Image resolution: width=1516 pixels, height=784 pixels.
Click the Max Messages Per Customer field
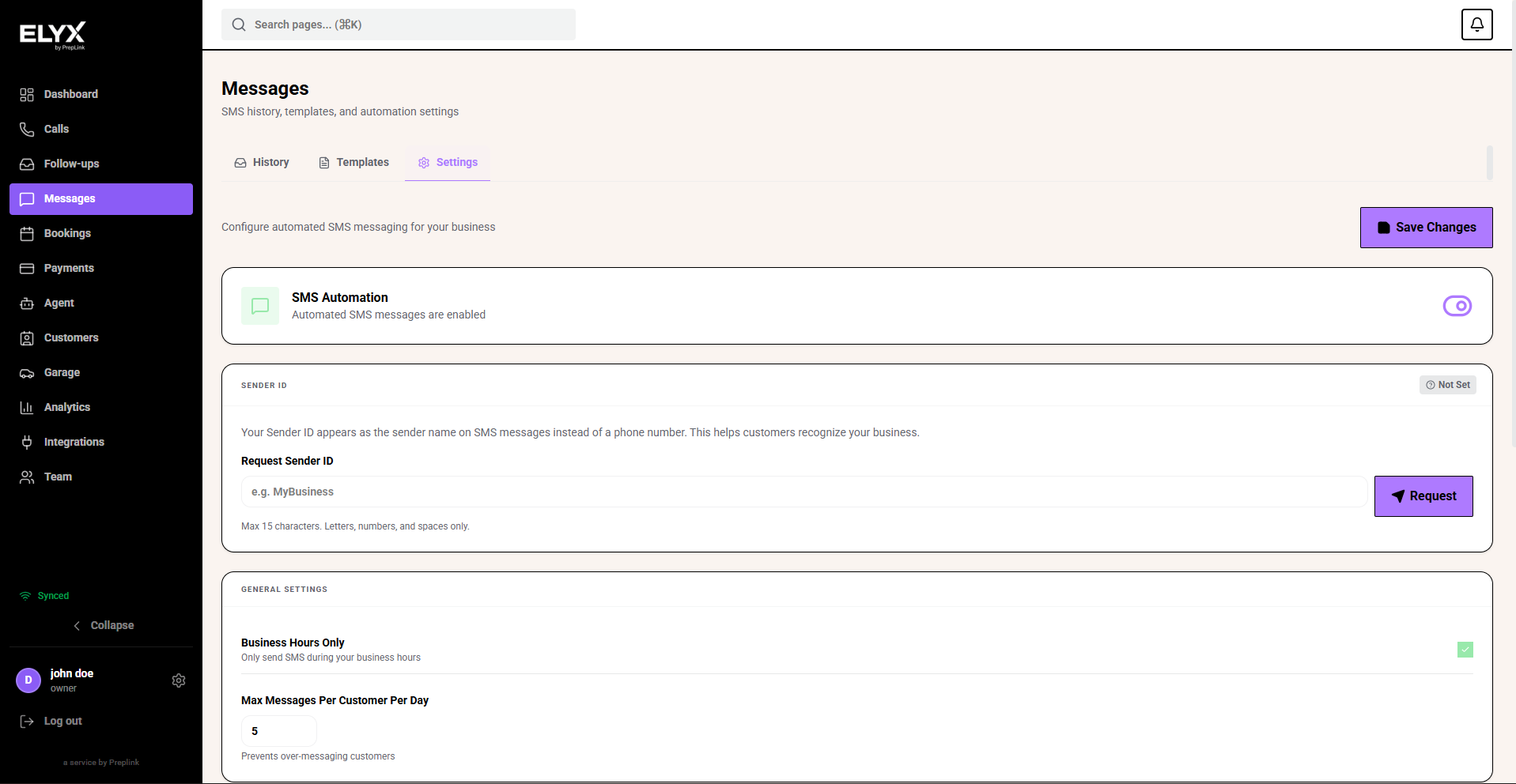(x=279, y=731)
